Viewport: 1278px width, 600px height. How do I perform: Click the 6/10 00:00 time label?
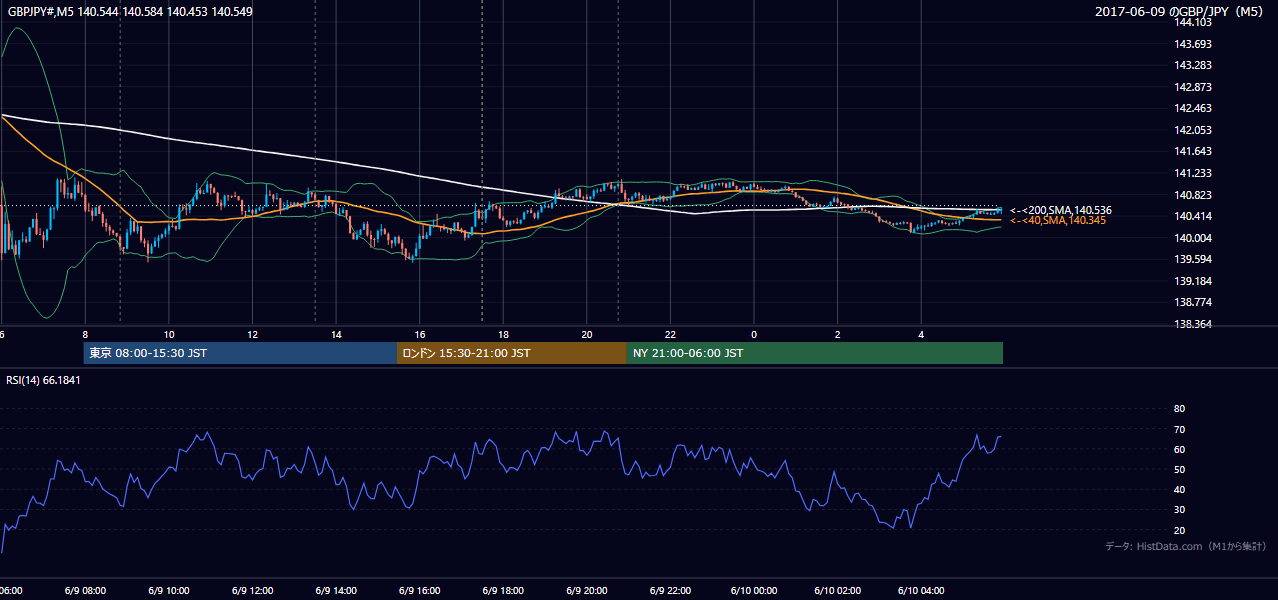753,590
